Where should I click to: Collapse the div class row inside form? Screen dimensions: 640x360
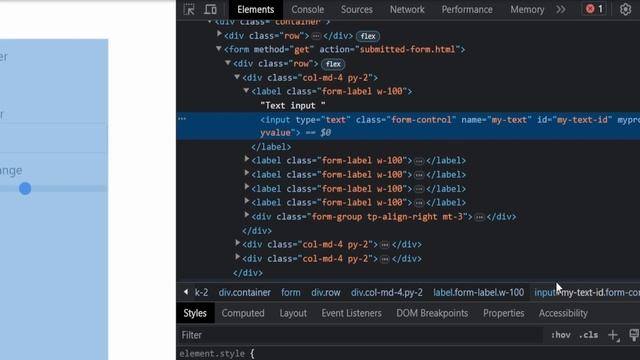pos(228,63)
